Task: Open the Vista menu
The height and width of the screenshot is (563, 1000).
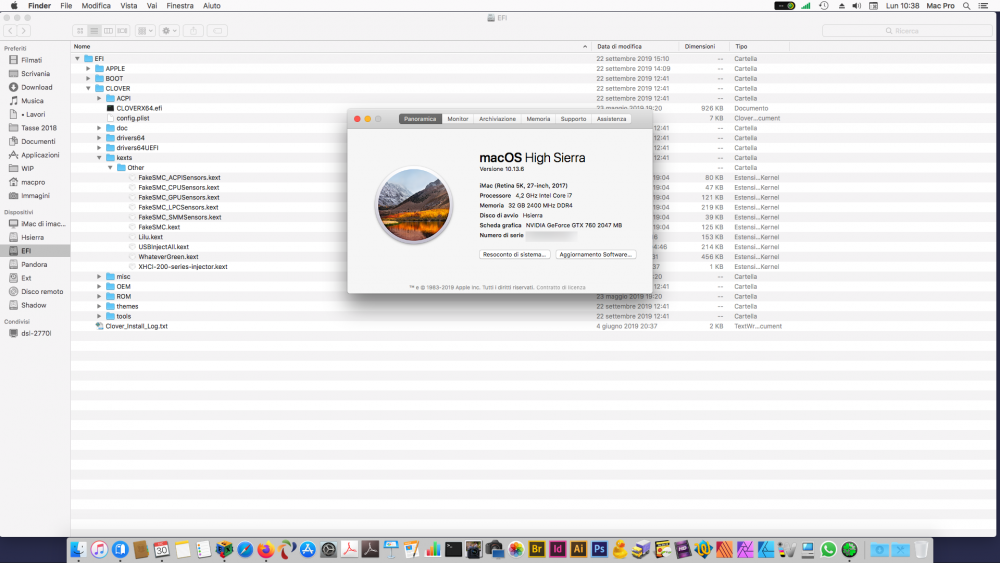Action: click(x=129, y=6)
